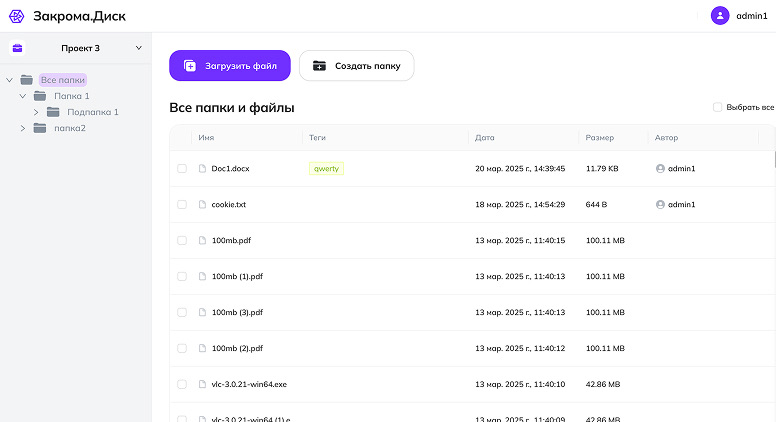Viewport: 776px width, 422px height.
Task: Sort by the Размер column header
Action: point(599,138)
